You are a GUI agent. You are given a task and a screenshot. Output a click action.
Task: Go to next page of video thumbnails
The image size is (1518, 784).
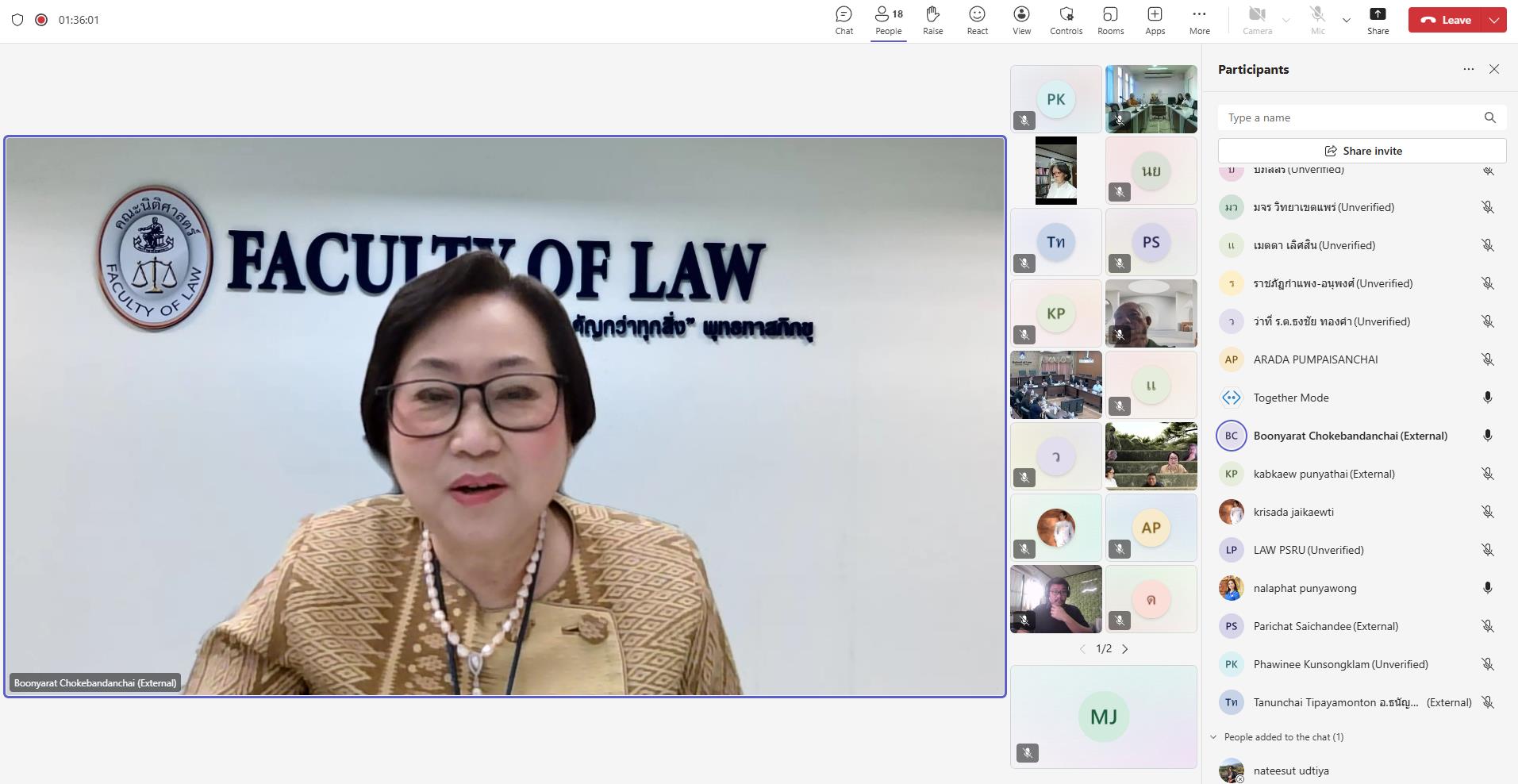coord(1124,649)
